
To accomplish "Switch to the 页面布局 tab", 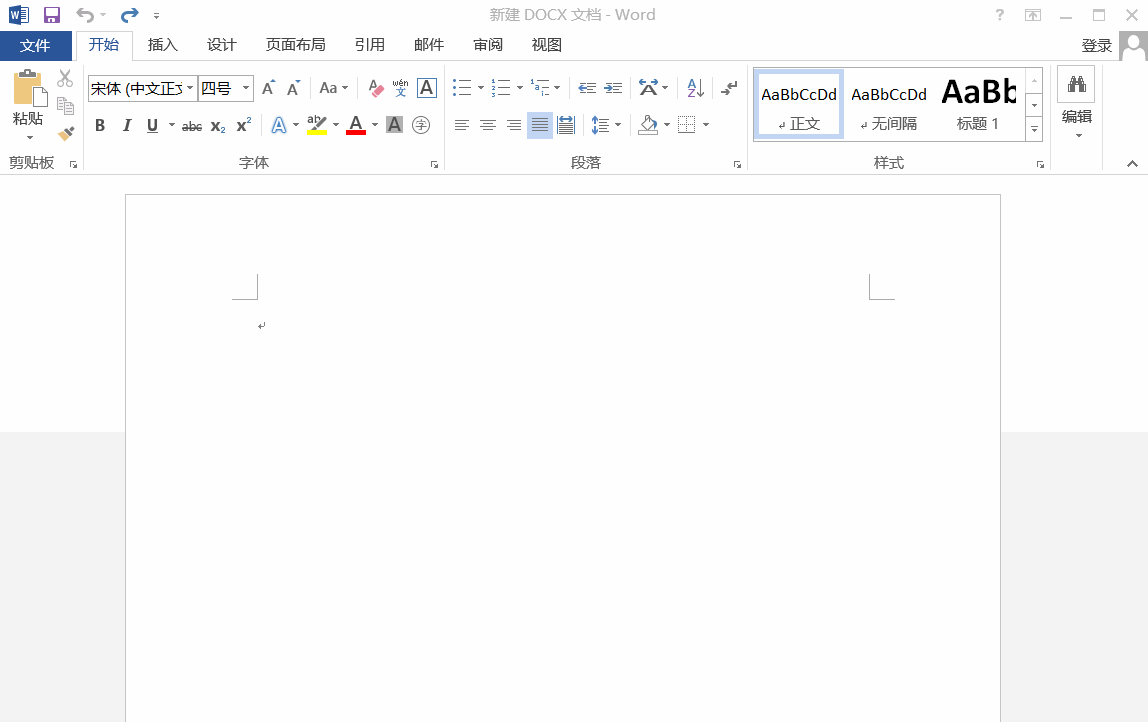I will point(296,45).
